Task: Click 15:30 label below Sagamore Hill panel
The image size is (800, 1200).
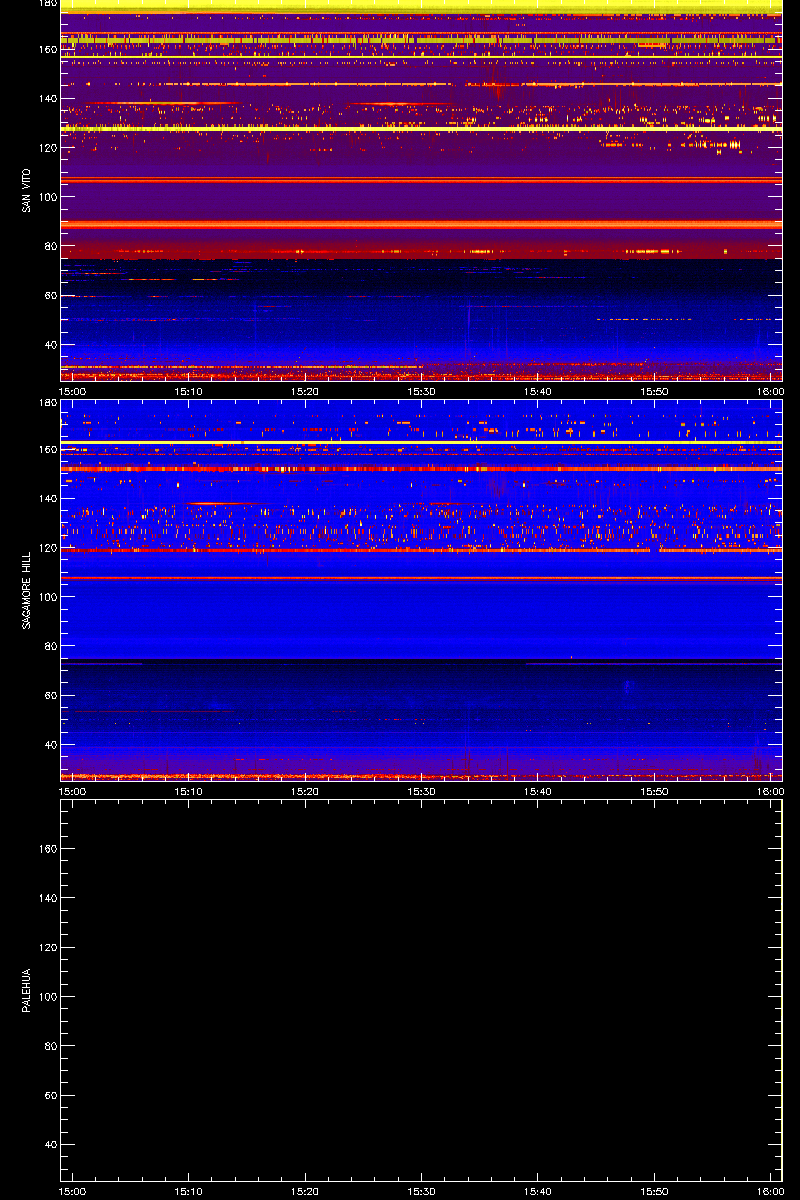Action: click(422, 792)
